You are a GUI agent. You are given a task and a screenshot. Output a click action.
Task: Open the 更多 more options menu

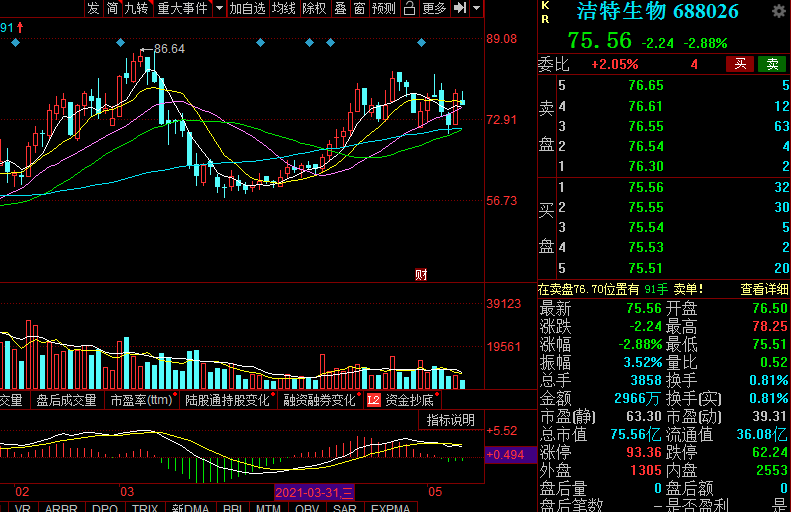click(434, 9)
